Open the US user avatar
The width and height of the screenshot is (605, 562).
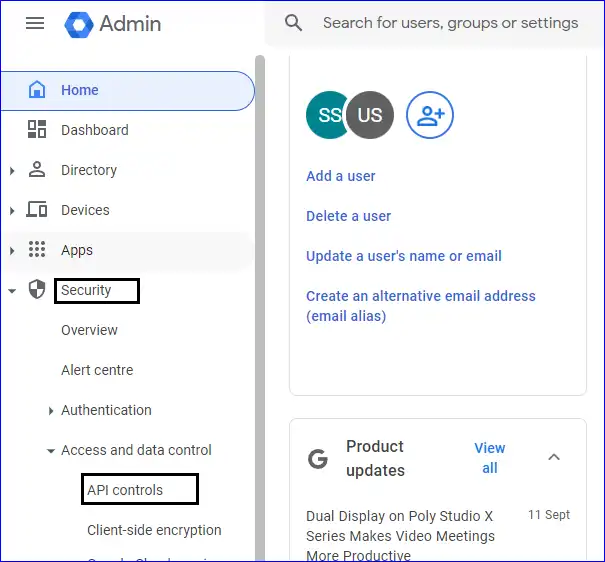tap(370, 115)
